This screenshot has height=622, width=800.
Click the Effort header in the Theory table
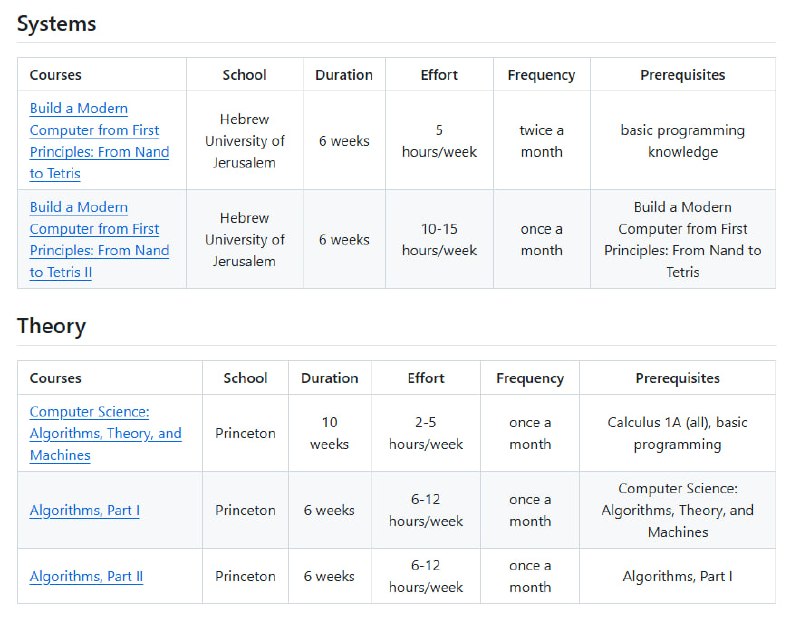[426, 378]
